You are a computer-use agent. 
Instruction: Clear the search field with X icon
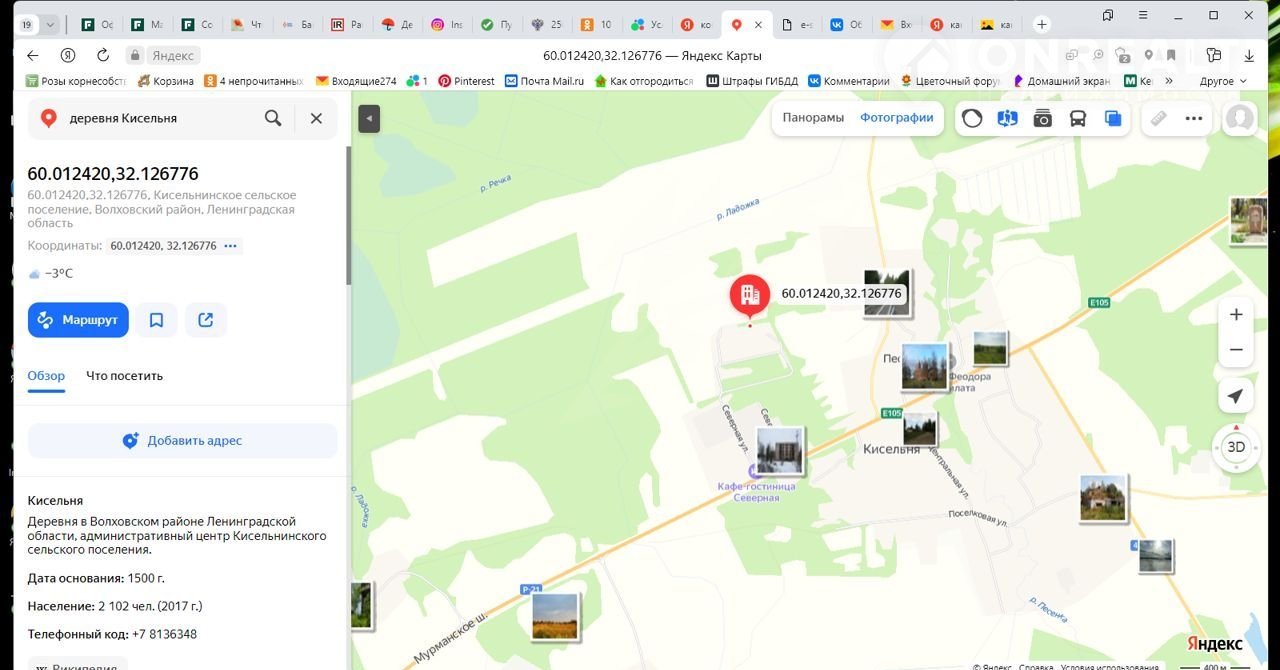316,118
